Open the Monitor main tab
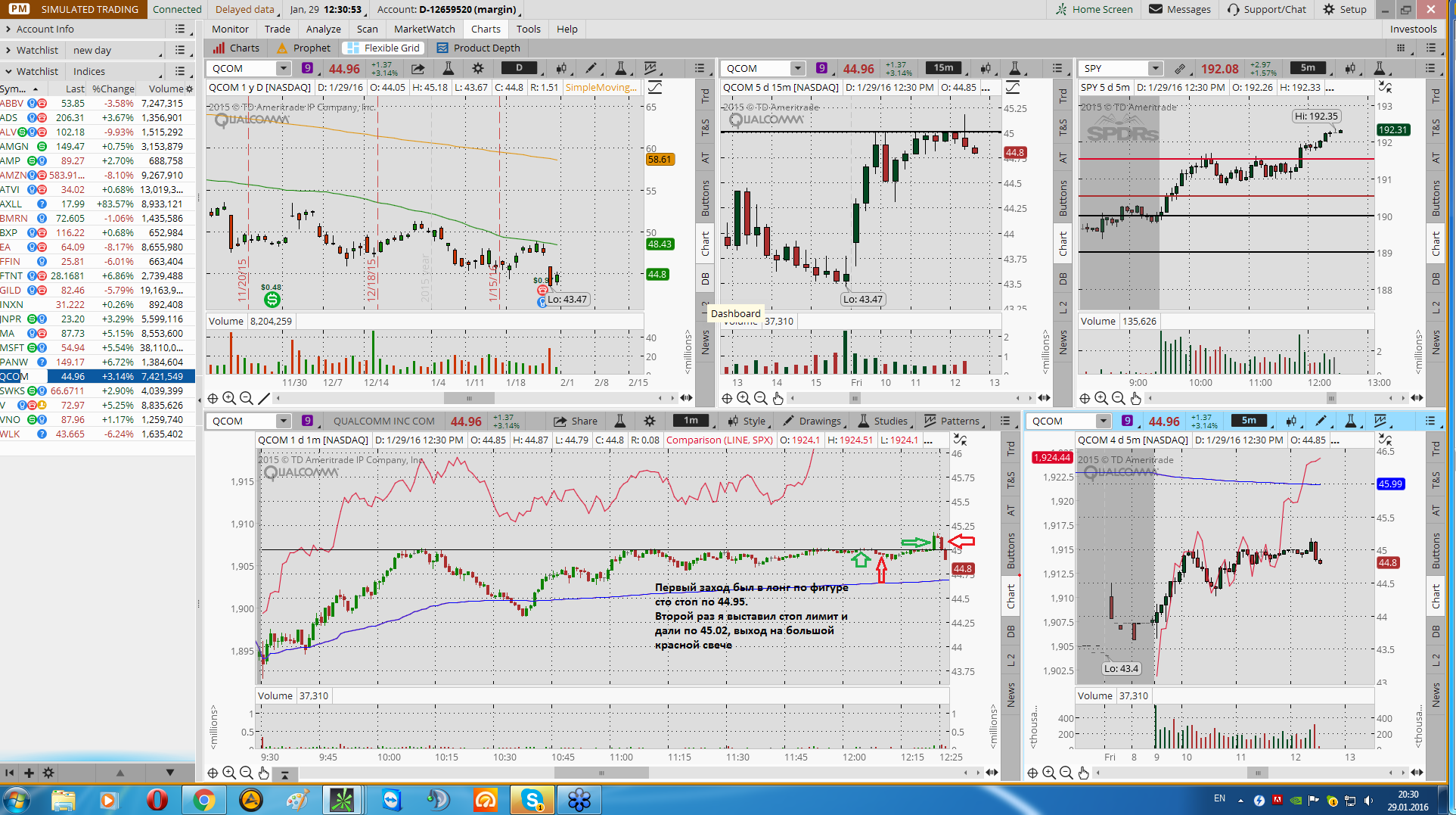This screenshot has width=1456, height=815. pyautogui.click(x=230, y=29)
